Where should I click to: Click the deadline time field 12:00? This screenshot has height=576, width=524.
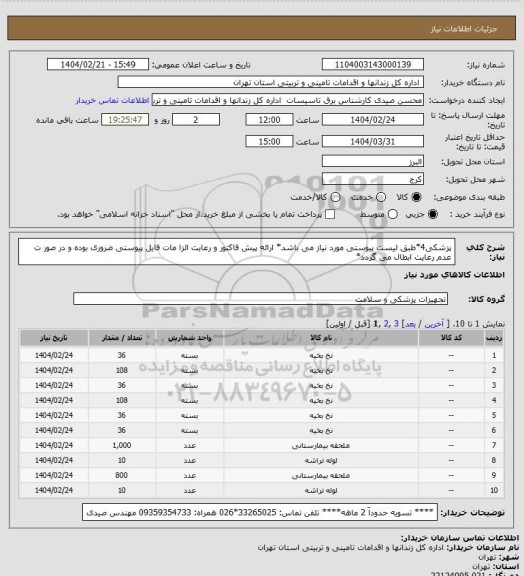(269, 120)
